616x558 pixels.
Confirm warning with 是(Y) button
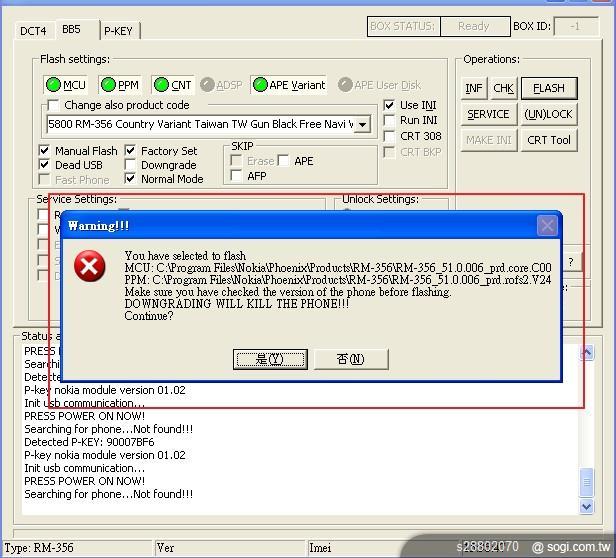[269, 359]
